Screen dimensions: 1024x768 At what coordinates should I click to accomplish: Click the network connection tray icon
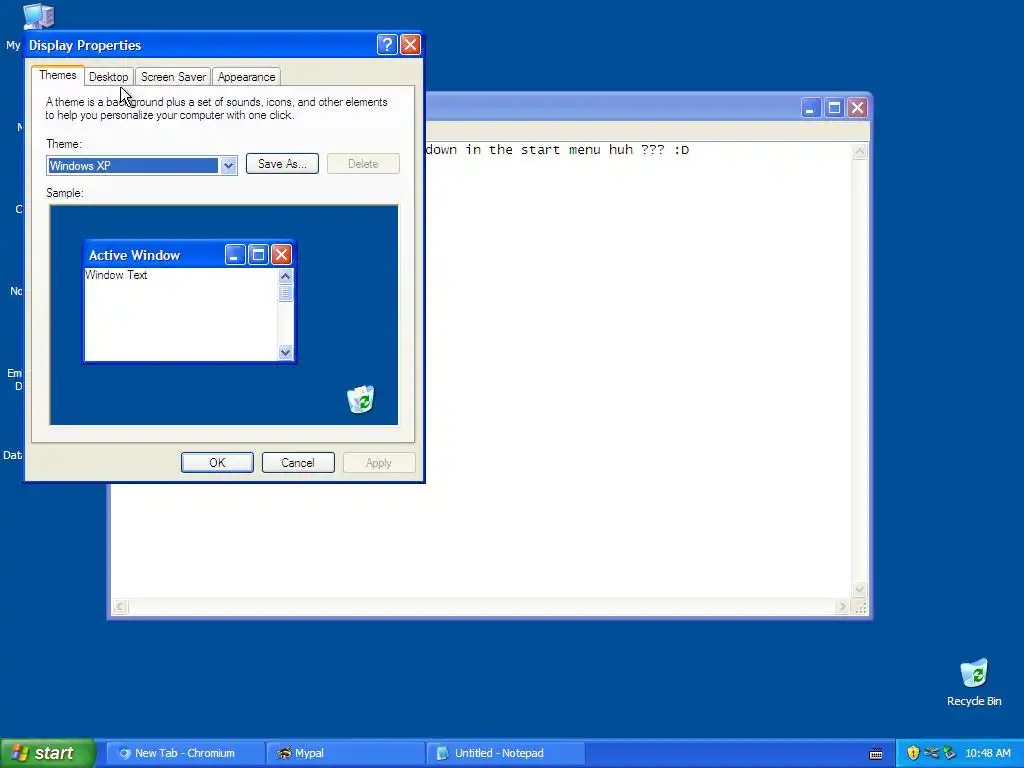(x=931, y=753)
